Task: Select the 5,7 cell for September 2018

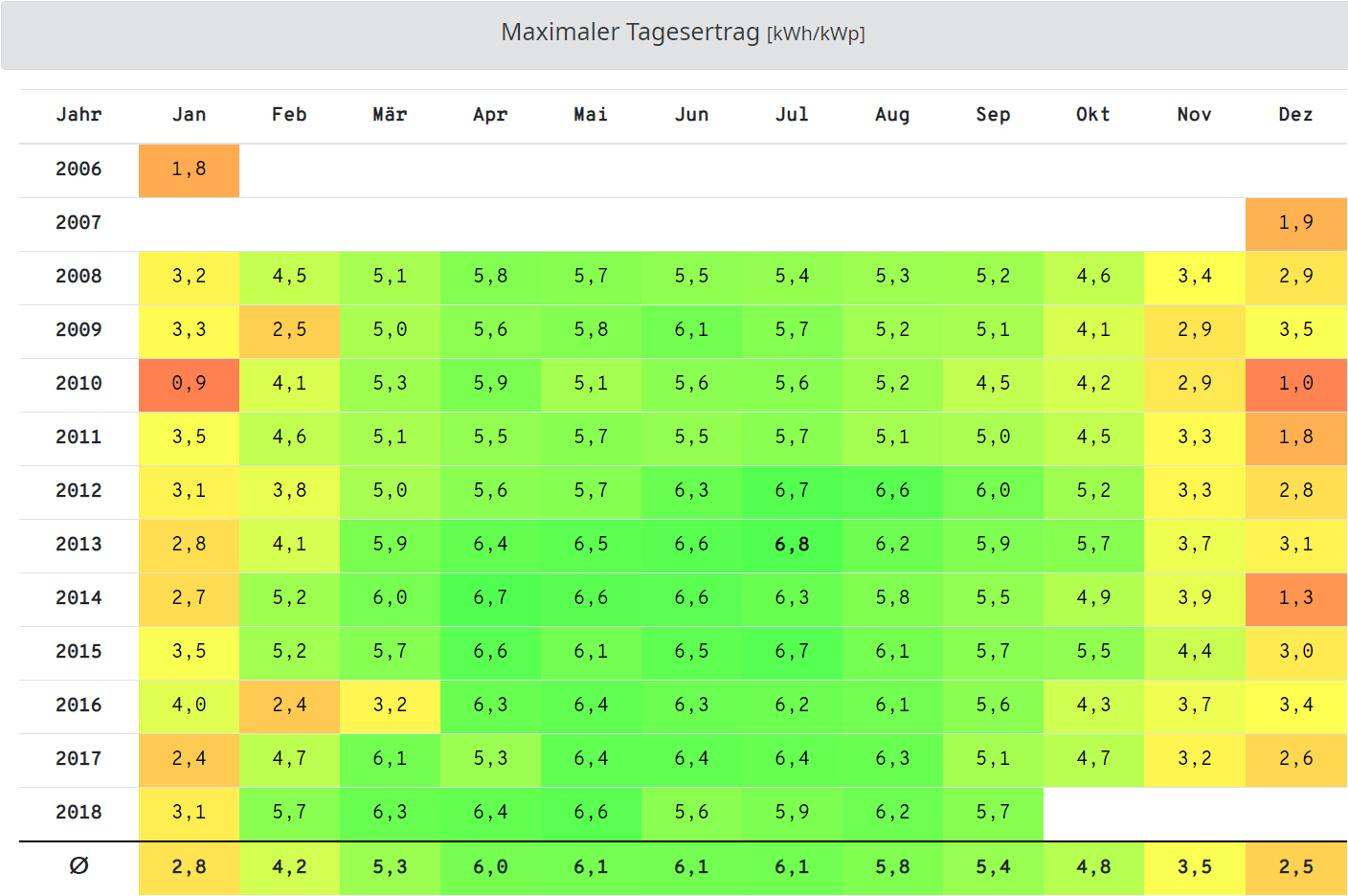Action: [x=993, y=813]
